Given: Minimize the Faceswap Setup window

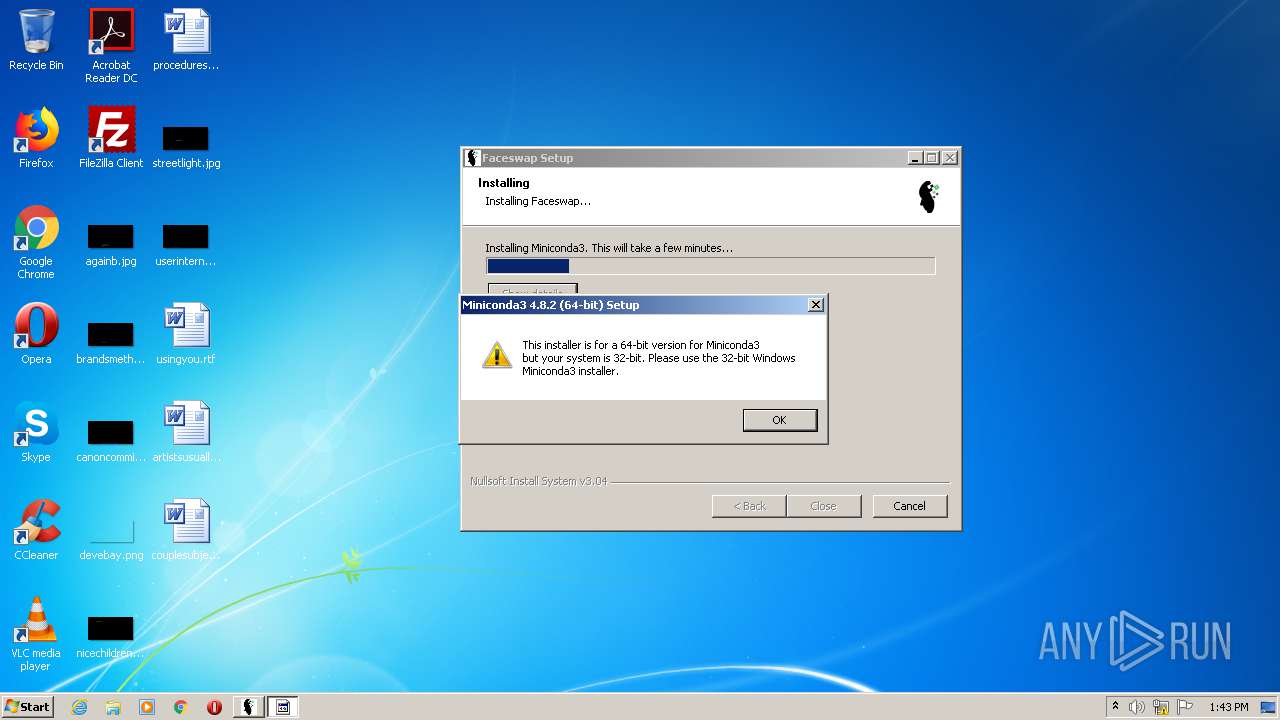Looking at the screenshot, I should [x=915, y=158].
